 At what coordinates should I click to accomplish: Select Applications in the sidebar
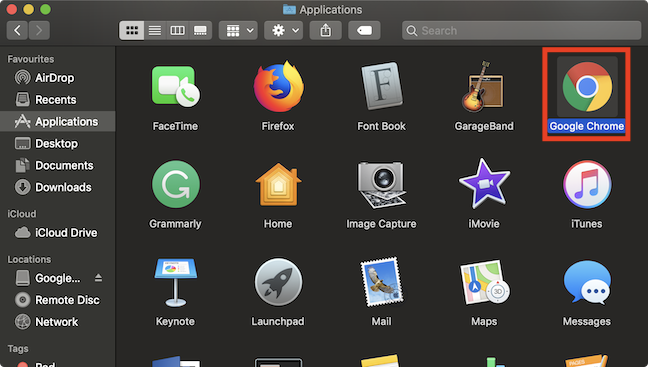click(x=58, y=122)
